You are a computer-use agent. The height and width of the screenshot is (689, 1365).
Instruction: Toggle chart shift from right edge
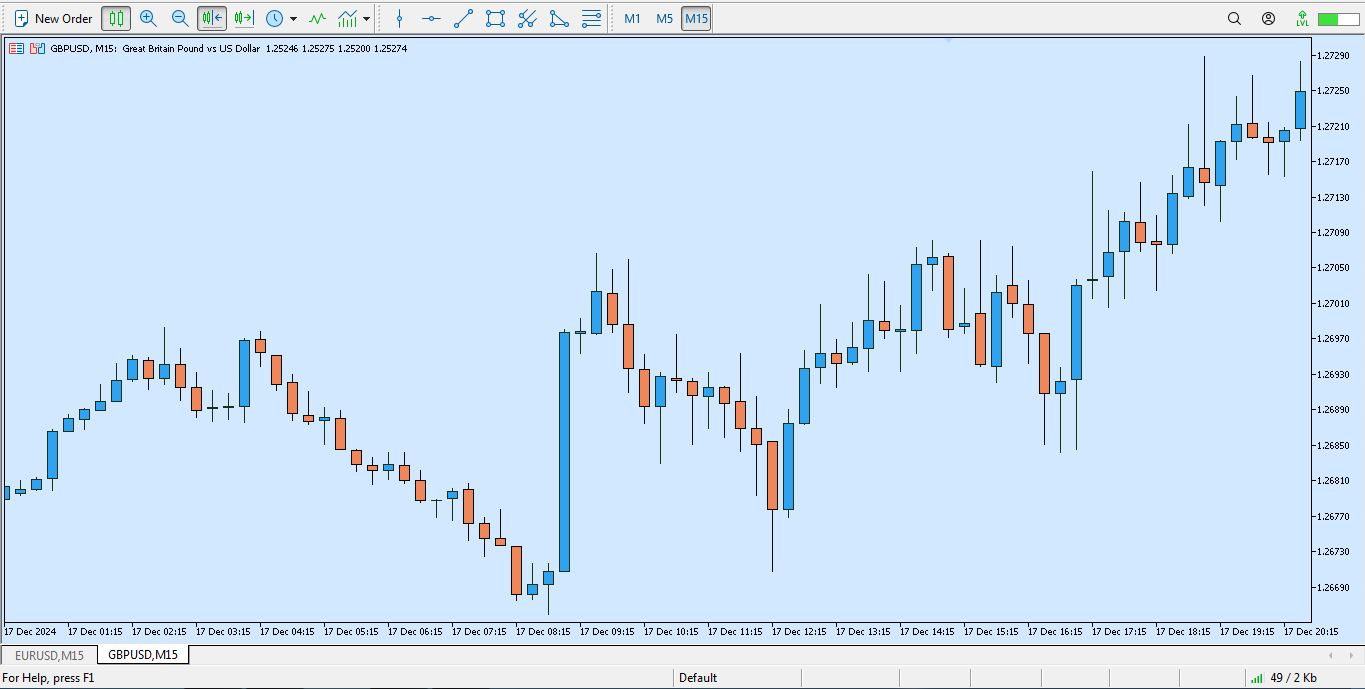click(x=244, y=18)
